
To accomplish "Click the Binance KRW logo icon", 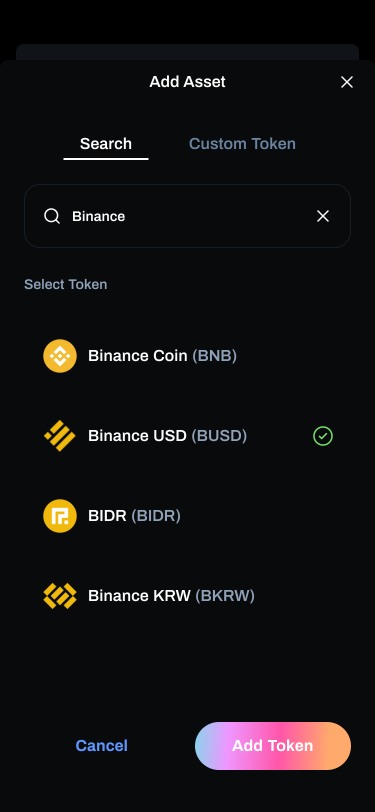I will pos(60,596).
